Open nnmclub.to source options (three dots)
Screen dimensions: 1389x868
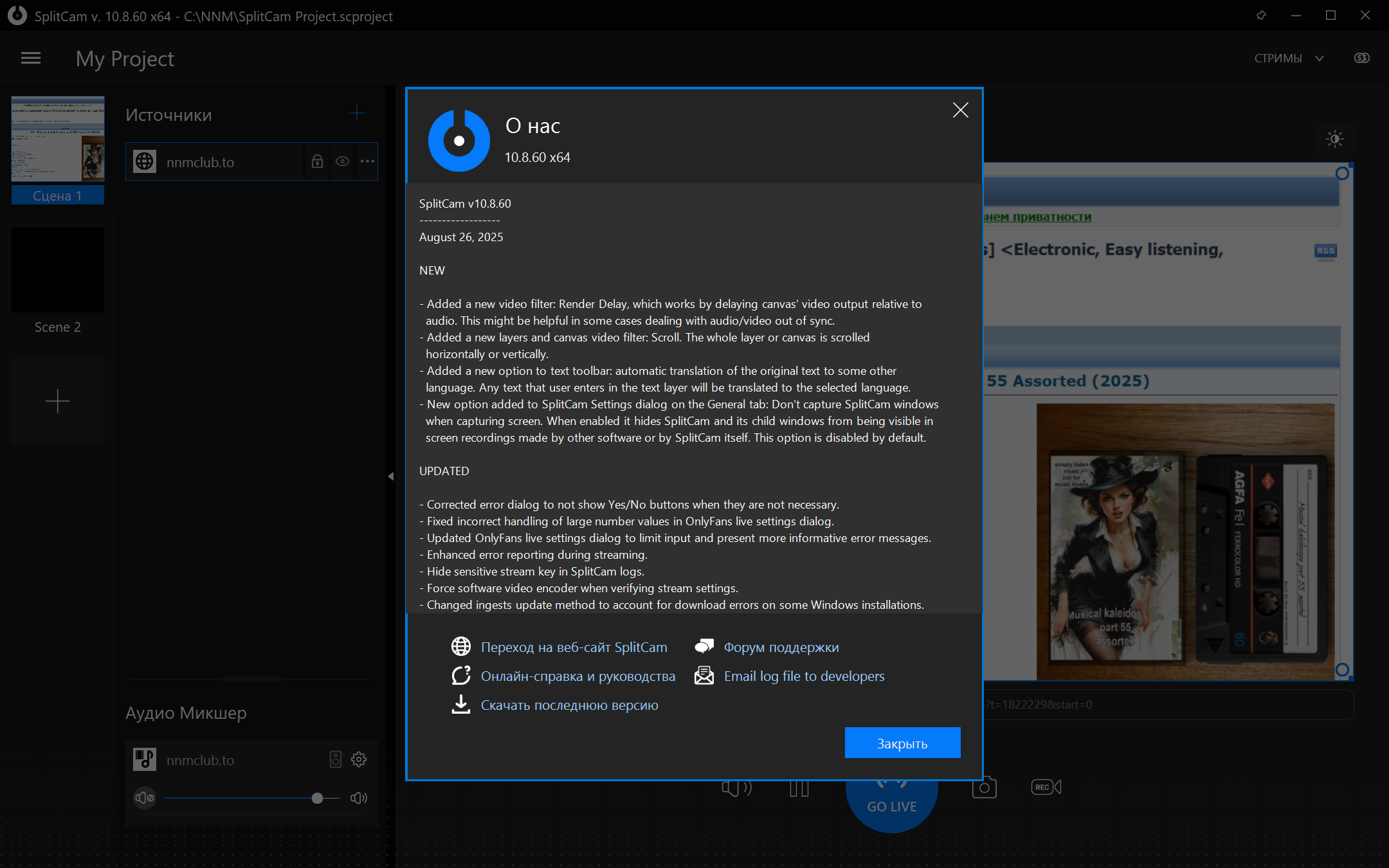(x=367, y=161)
